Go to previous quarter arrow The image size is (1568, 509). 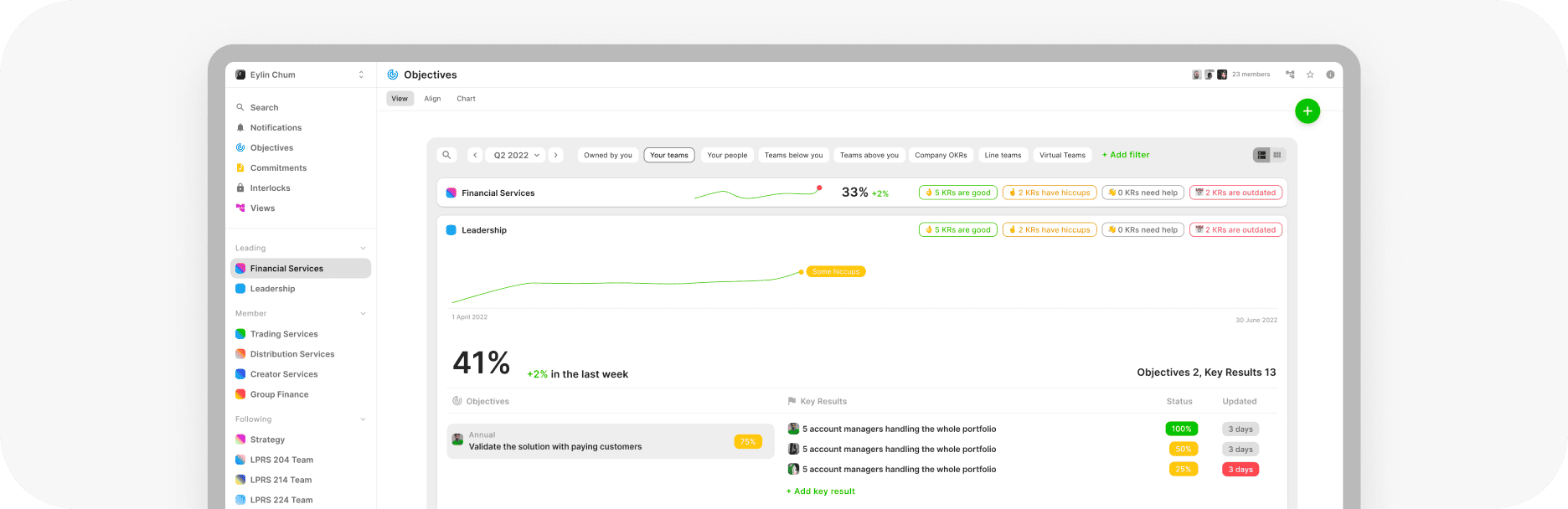pyautogui.click(x=475, y=155)
